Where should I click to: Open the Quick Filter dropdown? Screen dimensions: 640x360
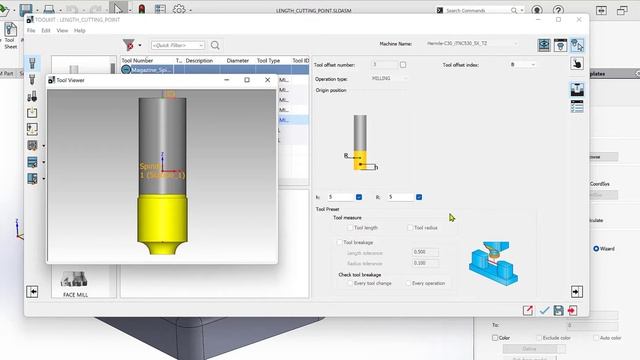coord(201,45)
